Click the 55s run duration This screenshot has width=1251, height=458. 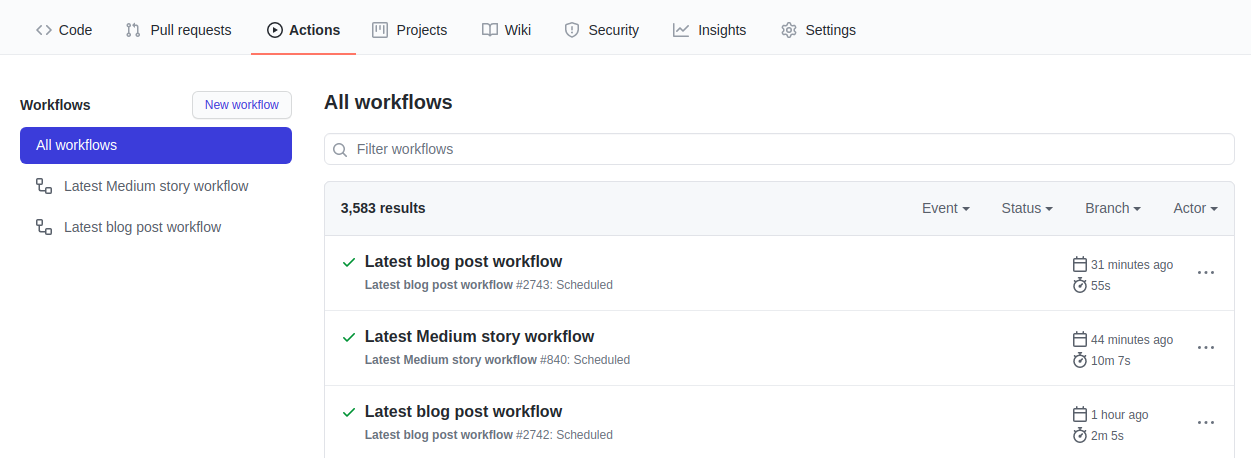[1101, 285]
